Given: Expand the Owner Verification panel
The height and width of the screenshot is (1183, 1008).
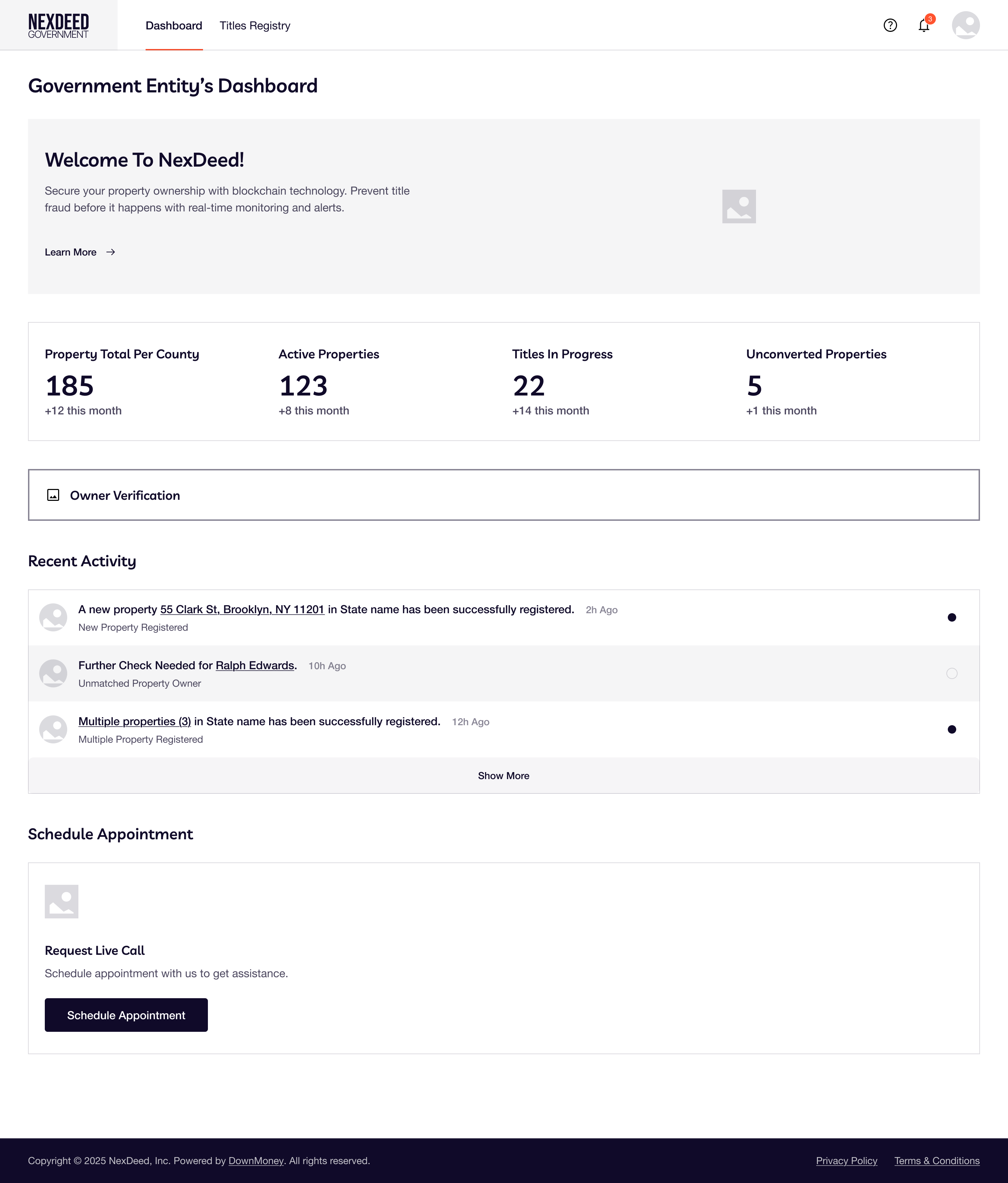Looking at the screenshot, I should coord(504,495).
